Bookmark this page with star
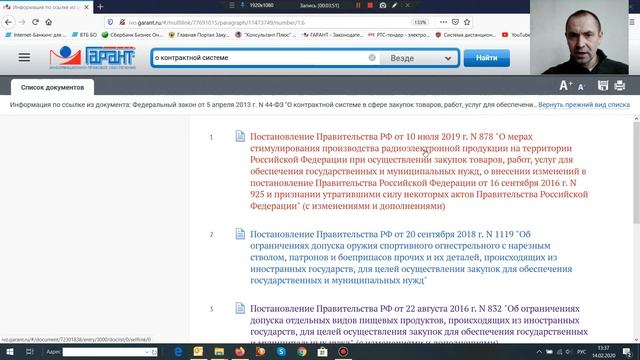Viewport: 640px width, 360px height. click(x=467, y=22)
